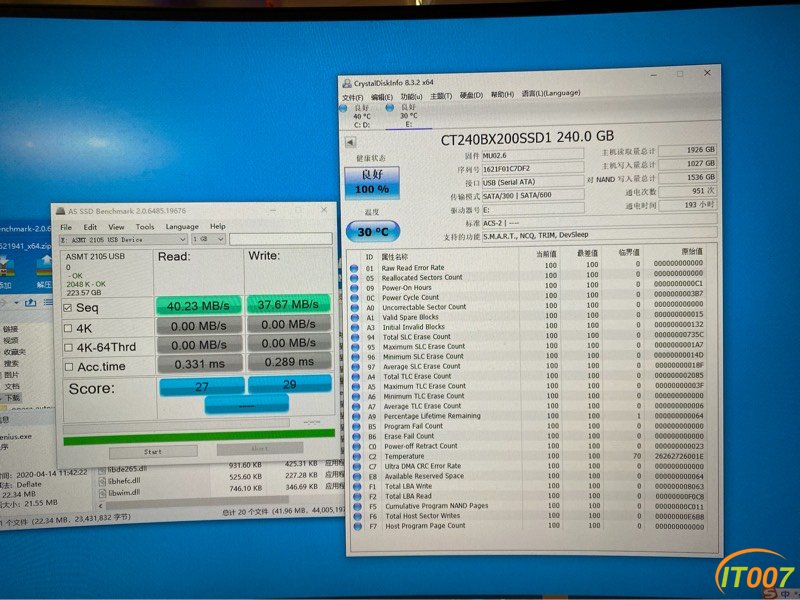Enable the Acc.time test checkbox
The width and height of the screenshot is (800, 600).
click(x=69, y=366)
